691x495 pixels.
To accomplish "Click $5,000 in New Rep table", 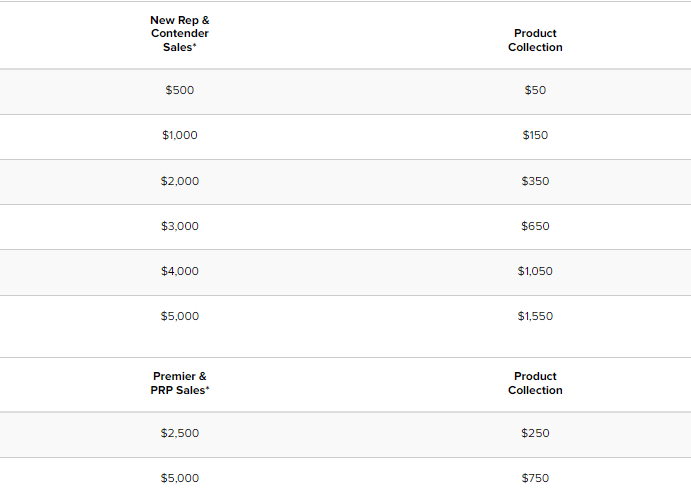I will pos(180,316).
